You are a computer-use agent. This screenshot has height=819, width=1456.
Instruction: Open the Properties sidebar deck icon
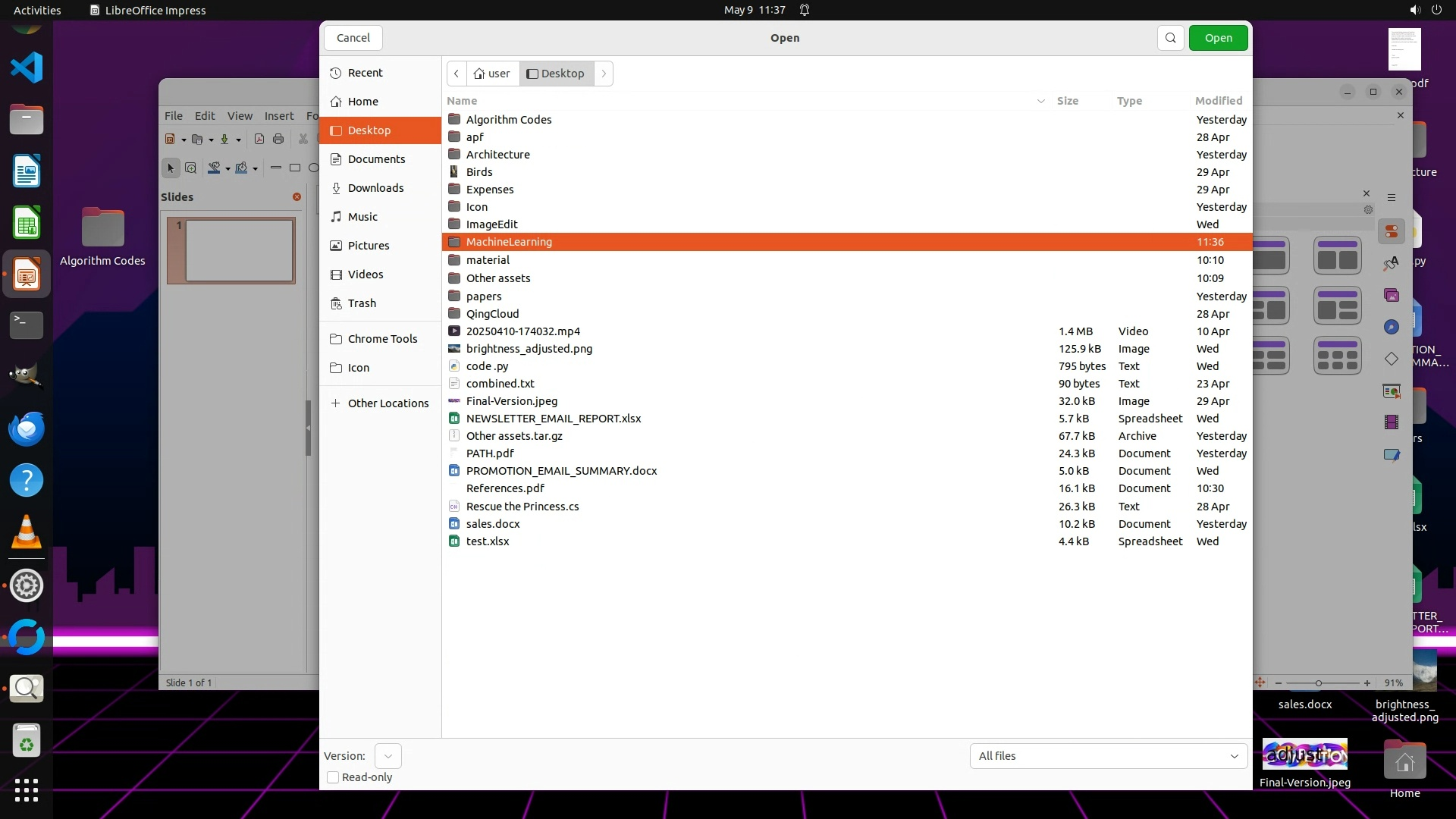click(x=1392, y=232)
